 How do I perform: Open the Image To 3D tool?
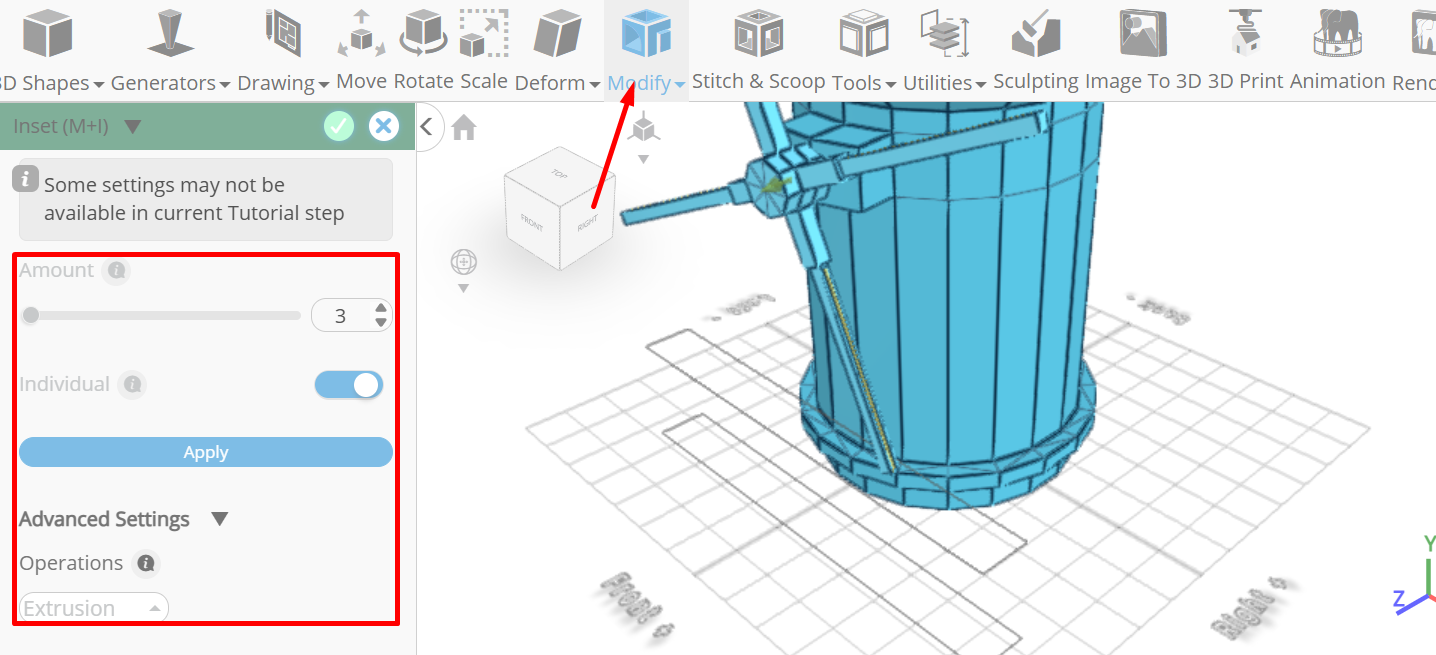pos(1143,50)
